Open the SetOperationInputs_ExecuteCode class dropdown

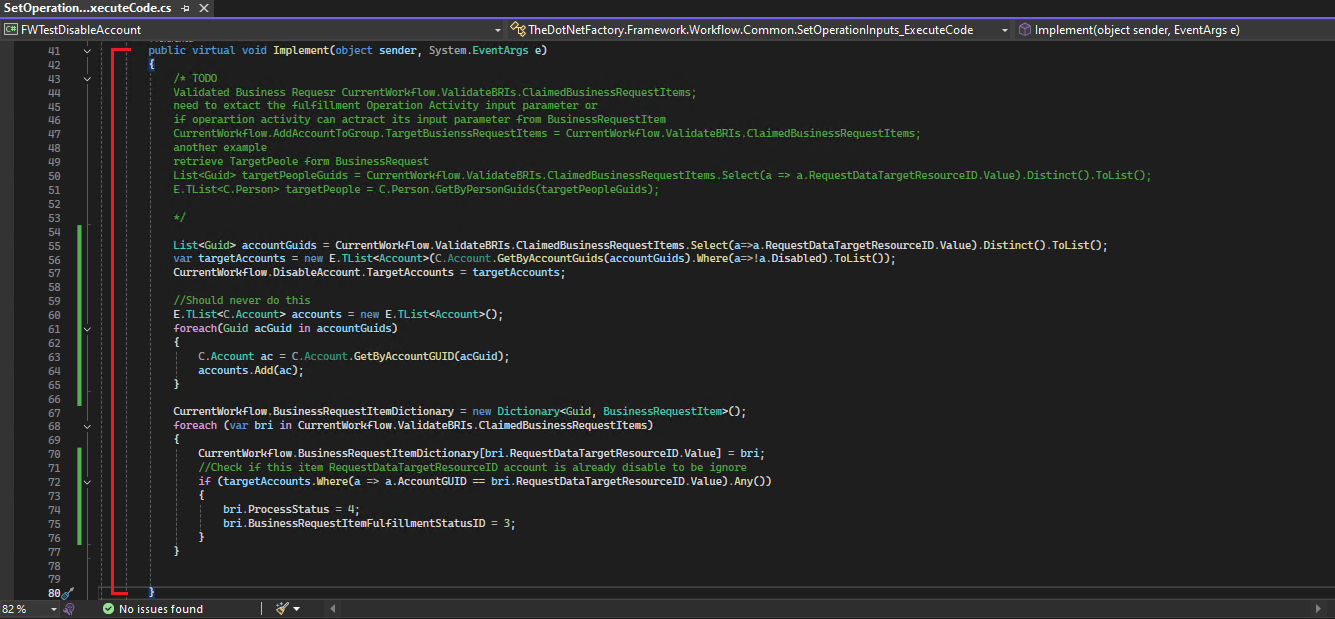(x=1005, y=30)
